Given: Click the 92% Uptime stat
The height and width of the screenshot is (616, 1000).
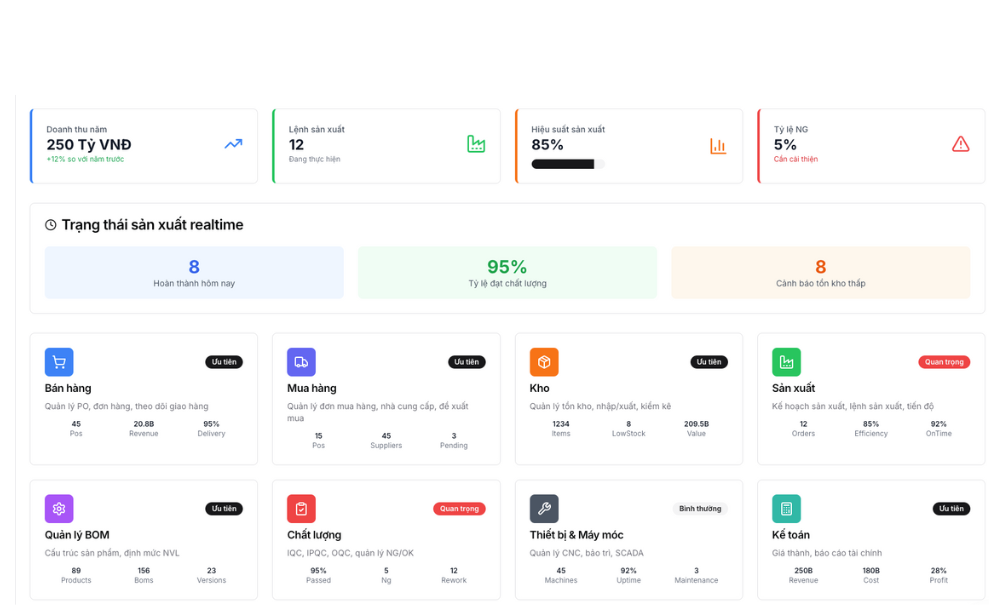Looking at the screenshot, I should coord(628,575).
